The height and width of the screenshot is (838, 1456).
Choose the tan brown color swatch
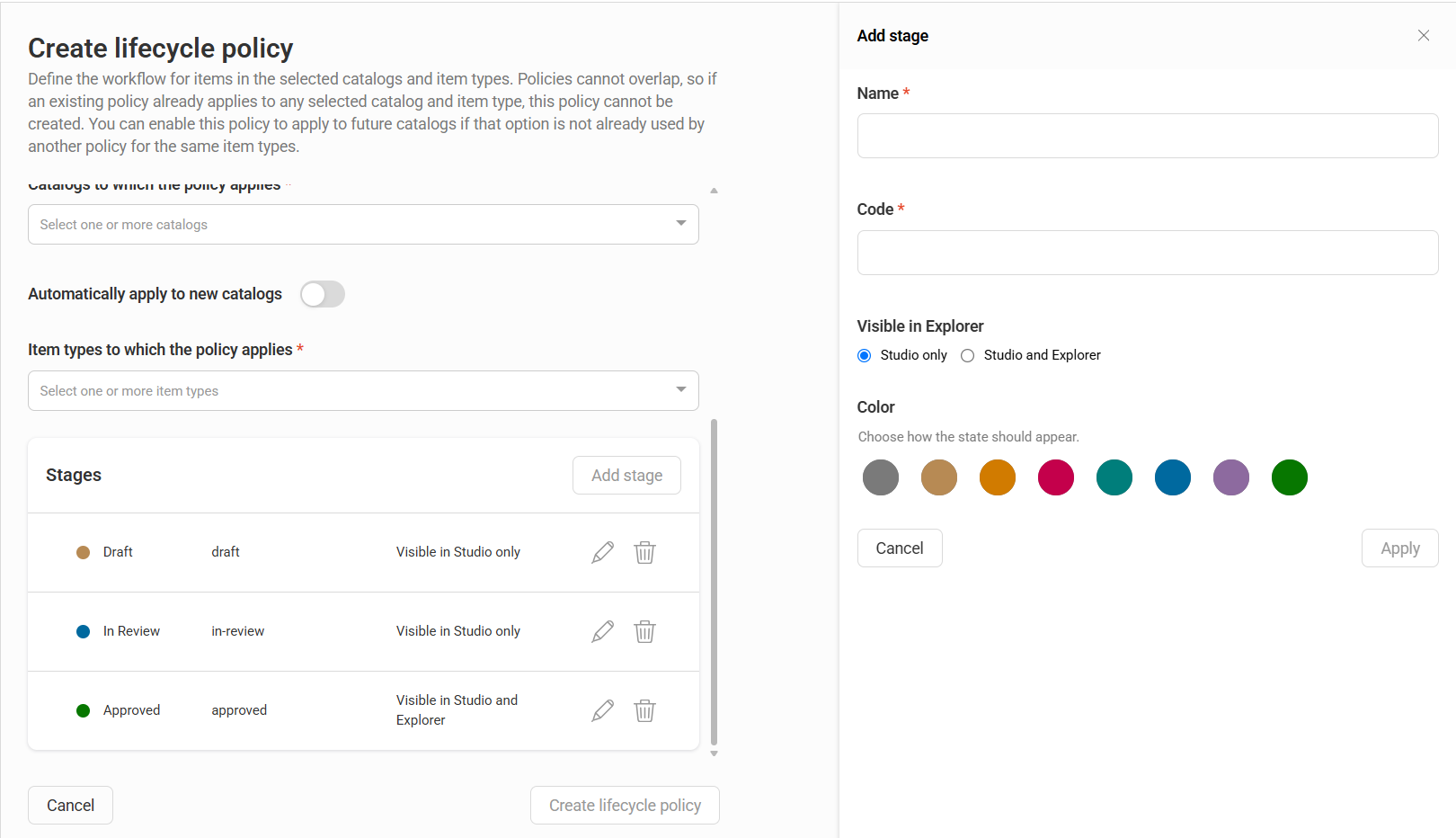pos(939,477)
